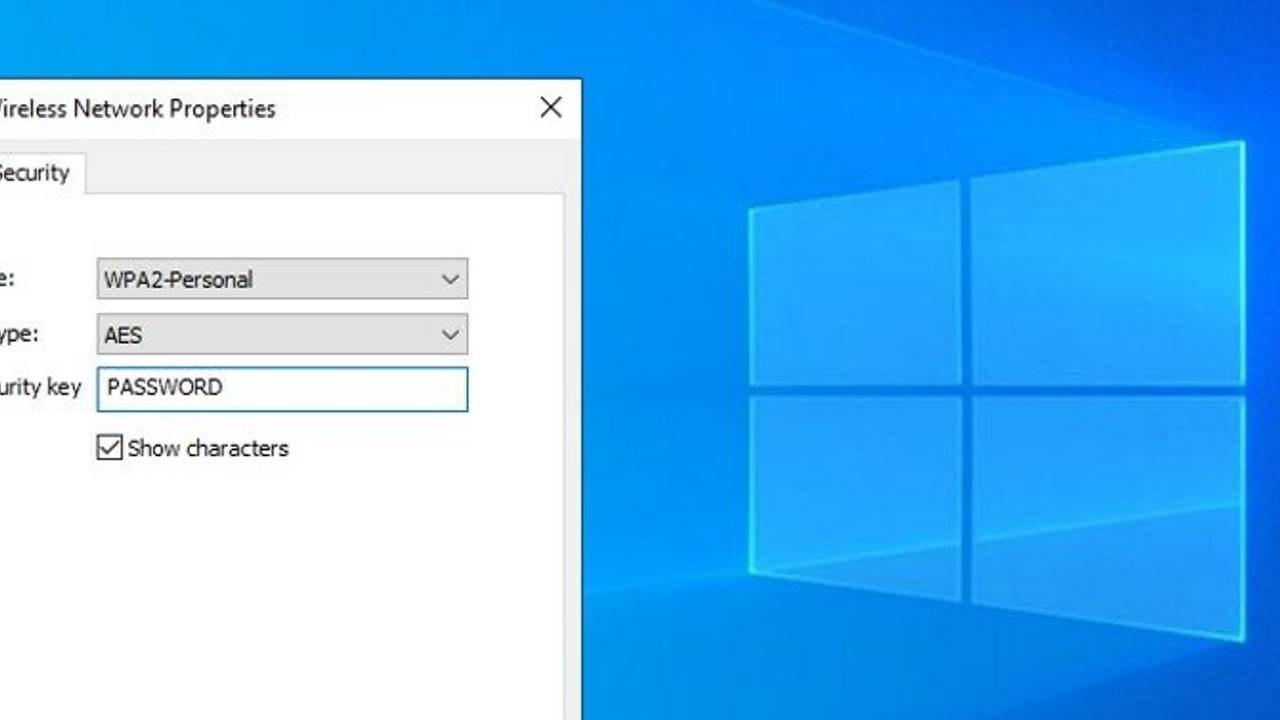Image resolution: width=1280 pixels, height=720 pixels.
Task: Toggle the Show characters checkbox
Action: tap(109, 447)
